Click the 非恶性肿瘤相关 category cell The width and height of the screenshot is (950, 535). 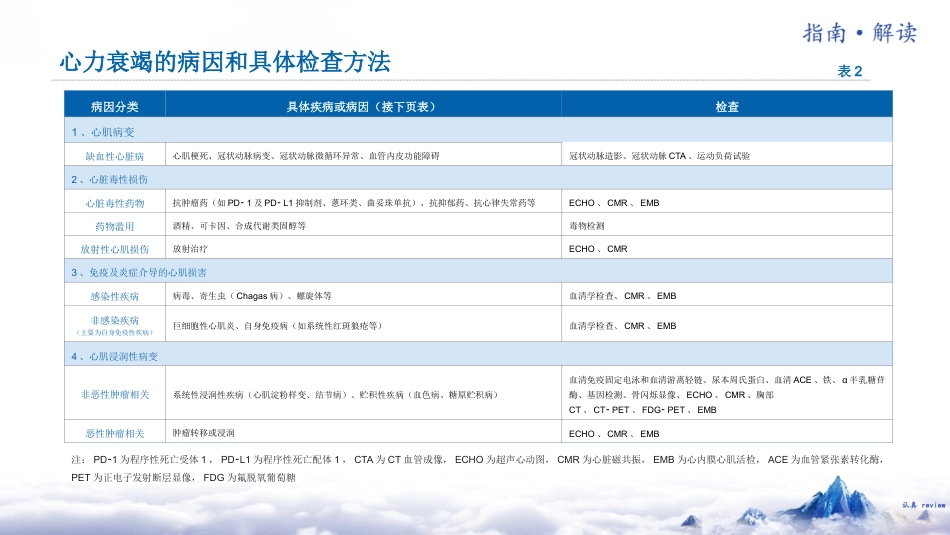115,394
